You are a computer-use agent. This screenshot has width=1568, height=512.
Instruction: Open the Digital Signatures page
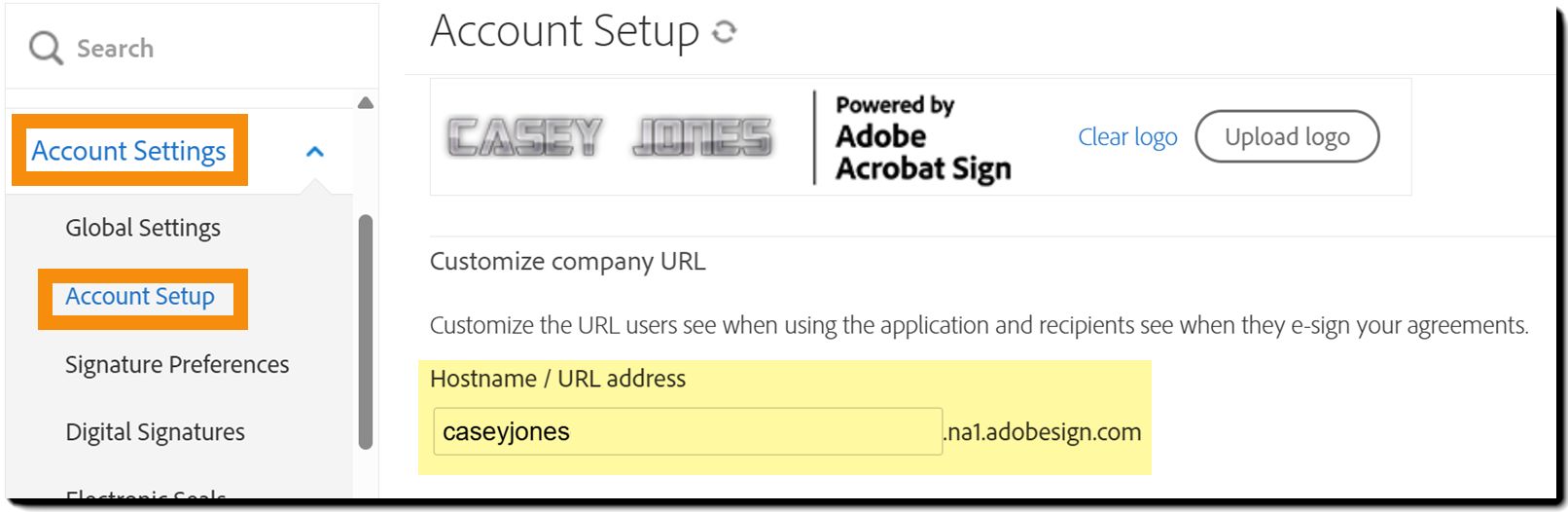155,432
